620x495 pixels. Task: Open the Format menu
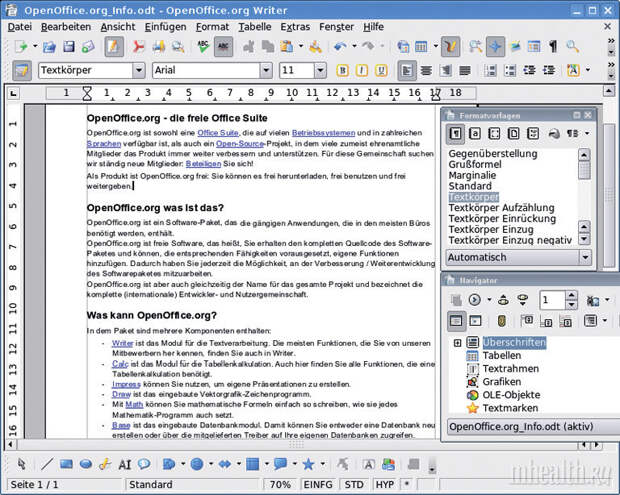pyautogui.click(x=212, y=27)
